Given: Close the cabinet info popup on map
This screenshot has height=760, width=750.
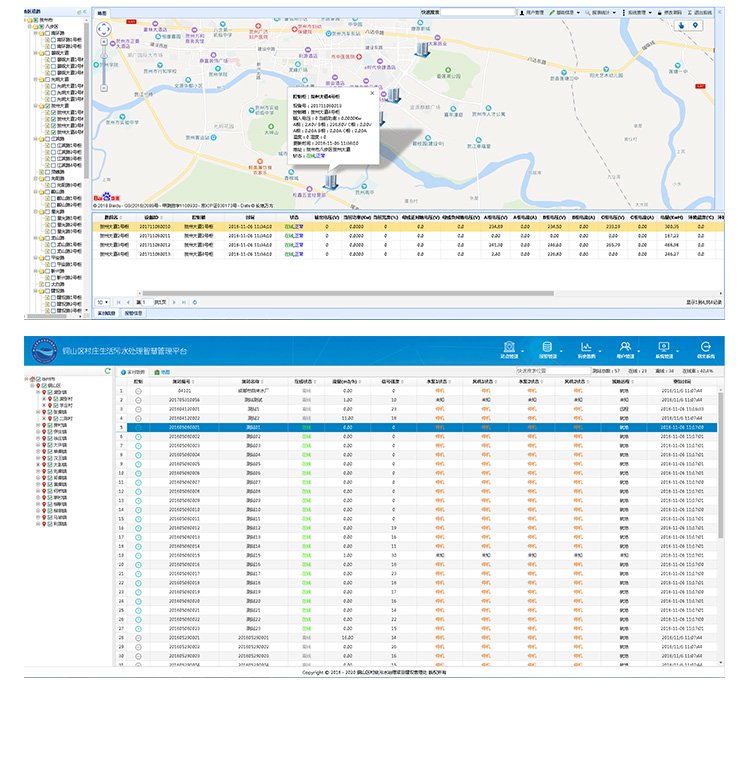Looking at the screenshot, I should click(372, 93).
